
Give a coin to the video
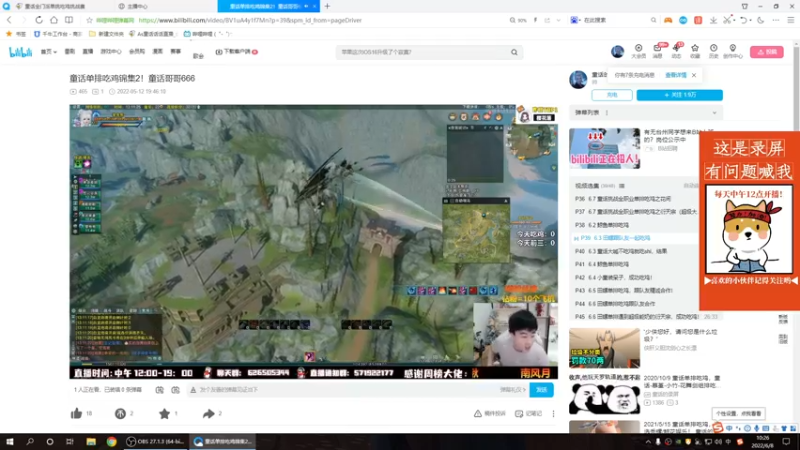[120, 413]
